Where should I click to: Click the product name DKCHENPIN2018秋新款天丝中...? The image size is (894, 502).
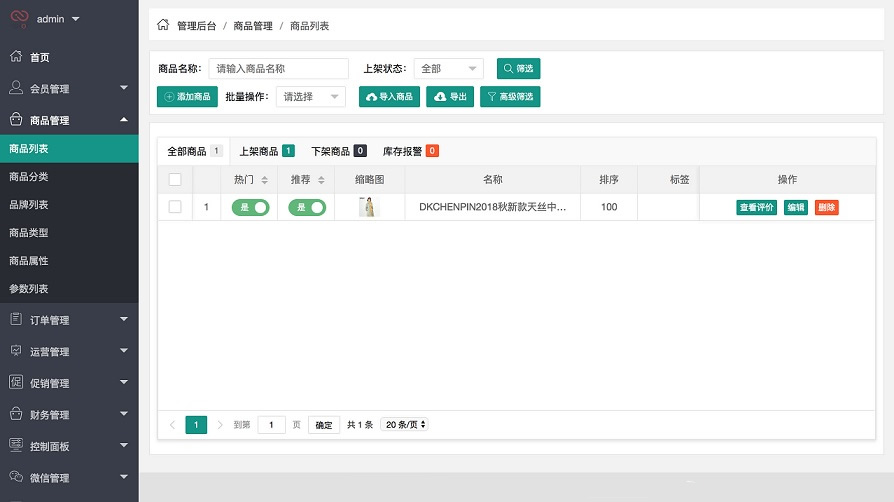coord(493,207)
